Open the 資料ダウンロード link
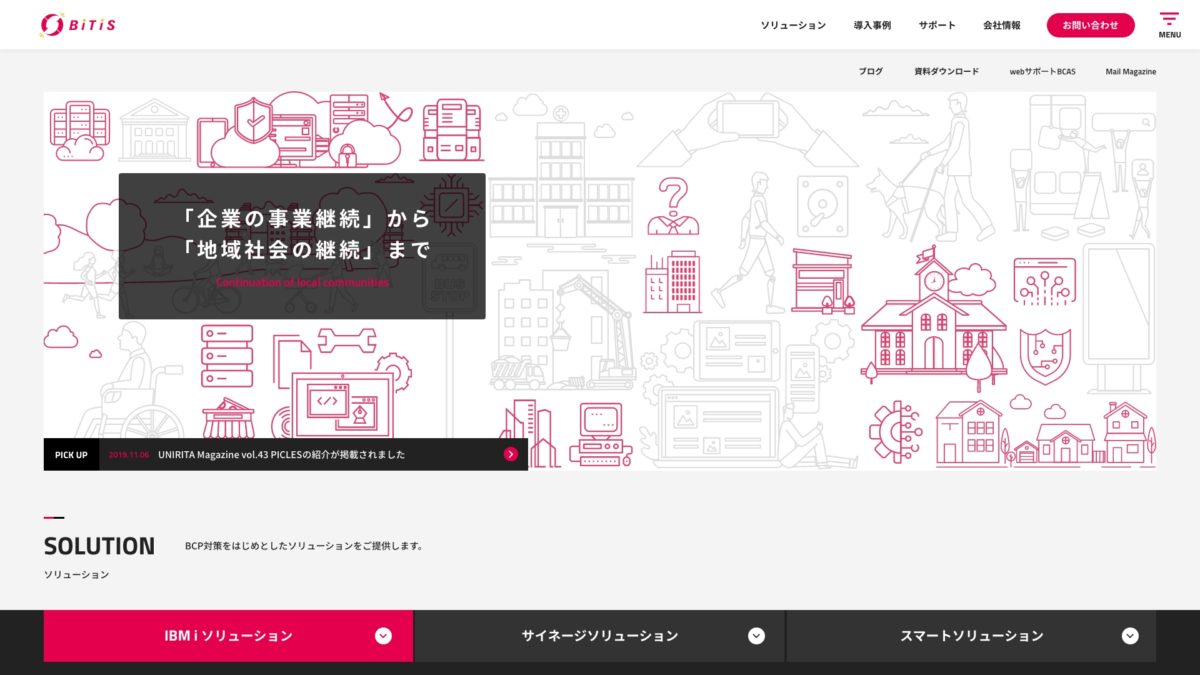Screen dimensions: 1200x675 (x=946, y=72)
